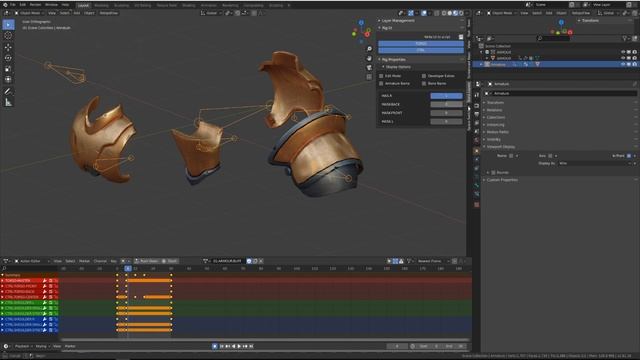Screen dimensions: 640x360
Task: Toggle camera view gizmo icon
Action: tap(369, 67)
